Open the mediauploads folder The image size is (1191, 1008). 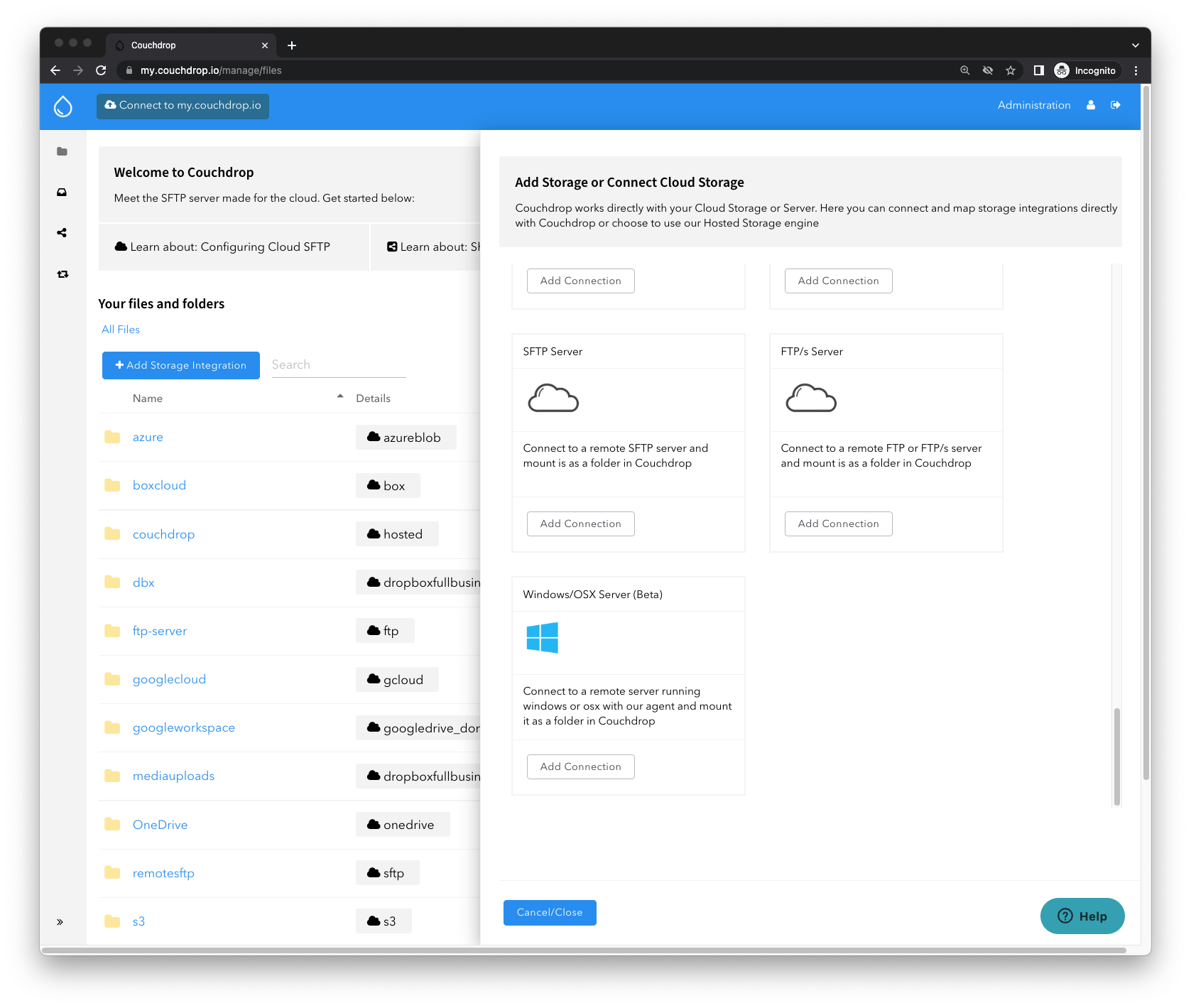click(x=173, y=776)
